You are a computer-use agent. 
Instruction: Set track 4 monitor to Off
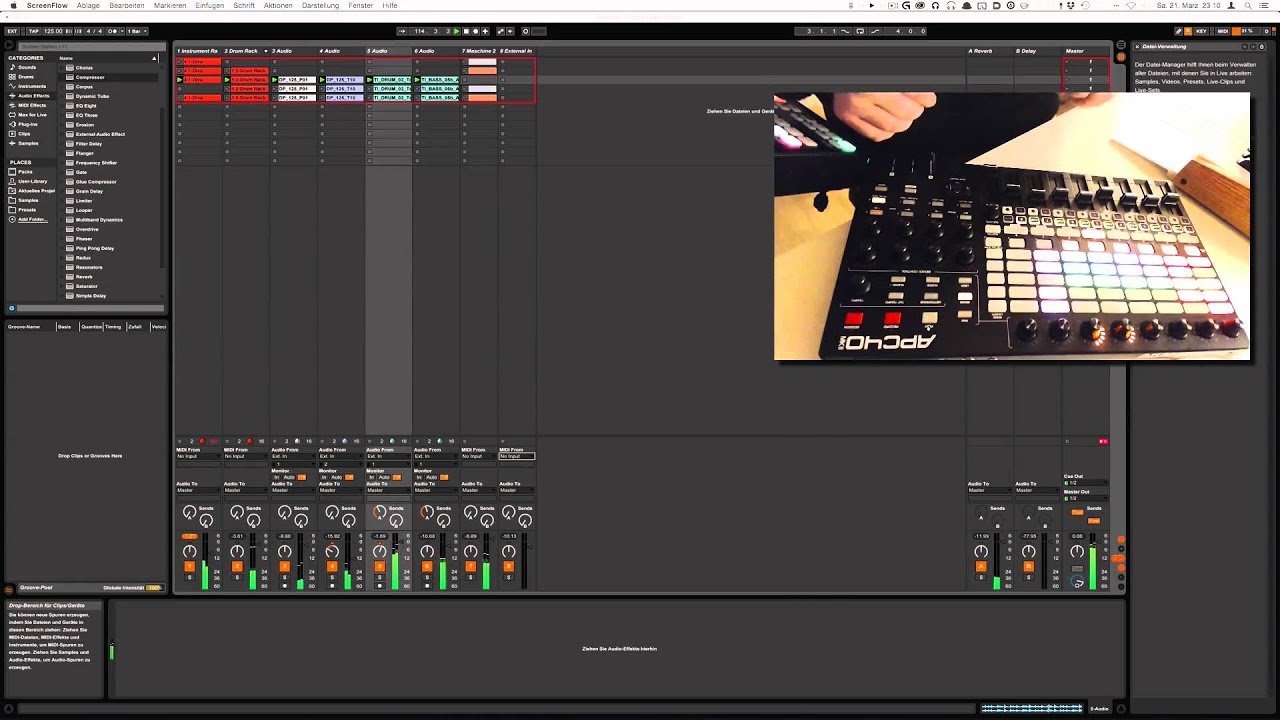349,477
